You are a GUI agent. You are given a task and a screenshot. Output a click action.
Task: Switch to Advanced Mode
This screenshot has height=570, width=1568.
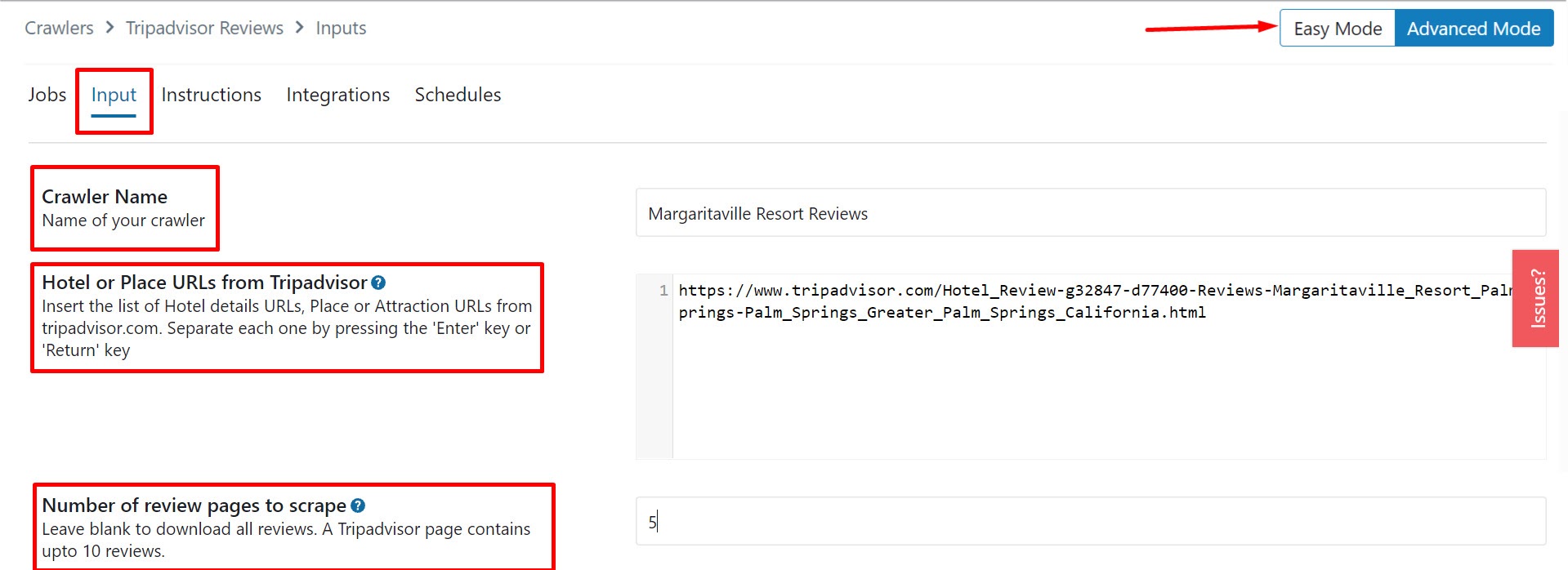click(x=1472, y=29)
